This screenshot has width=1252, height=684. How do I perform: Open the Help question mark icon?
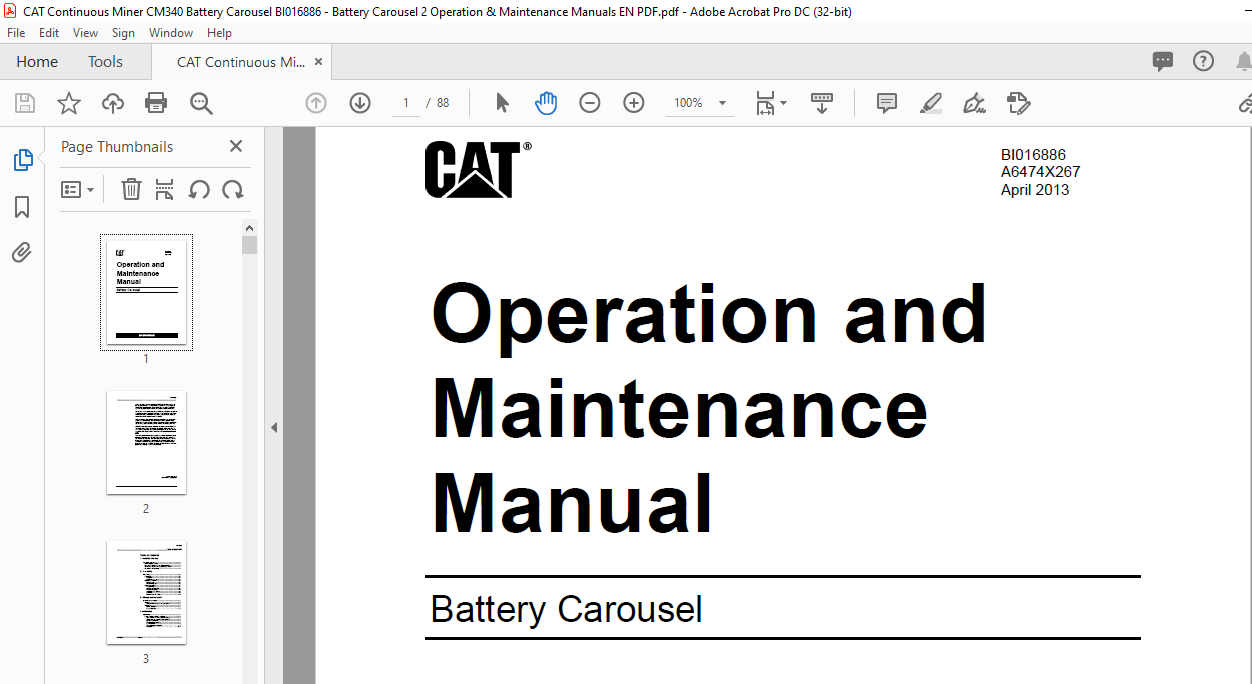click(1204, 61)
